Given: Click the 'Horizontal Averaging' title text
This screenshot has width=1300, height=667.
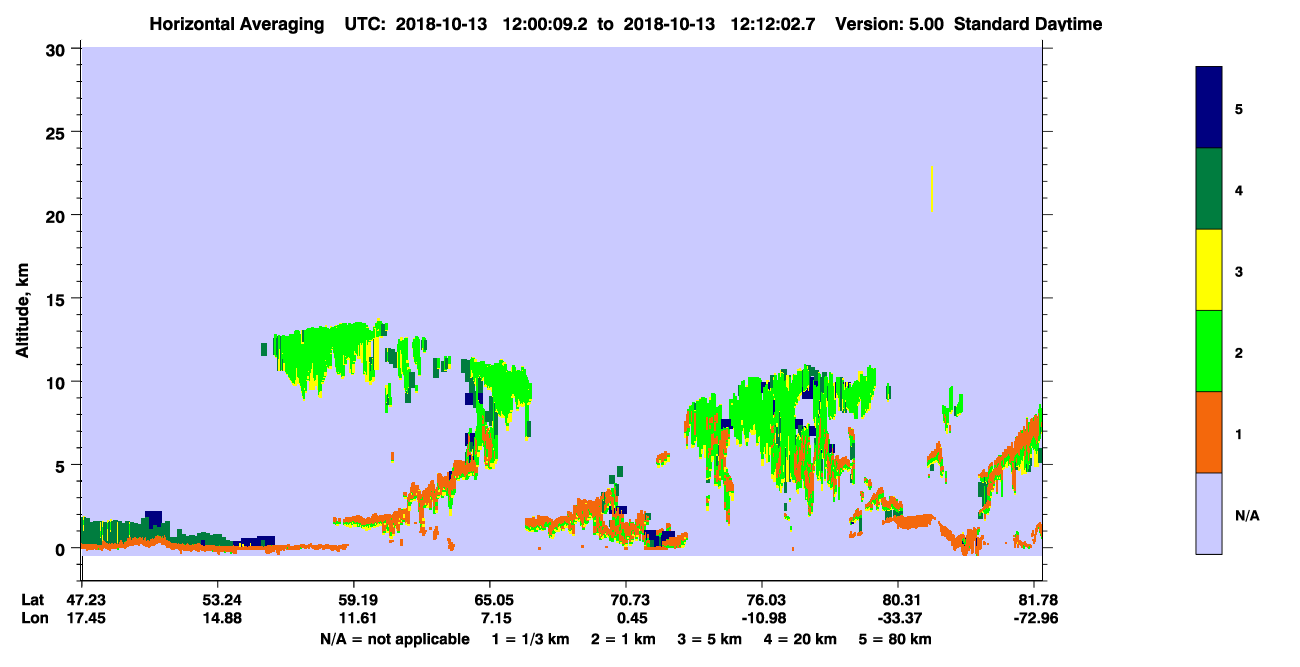Looking at the screenshot, I should coord(236,24).
